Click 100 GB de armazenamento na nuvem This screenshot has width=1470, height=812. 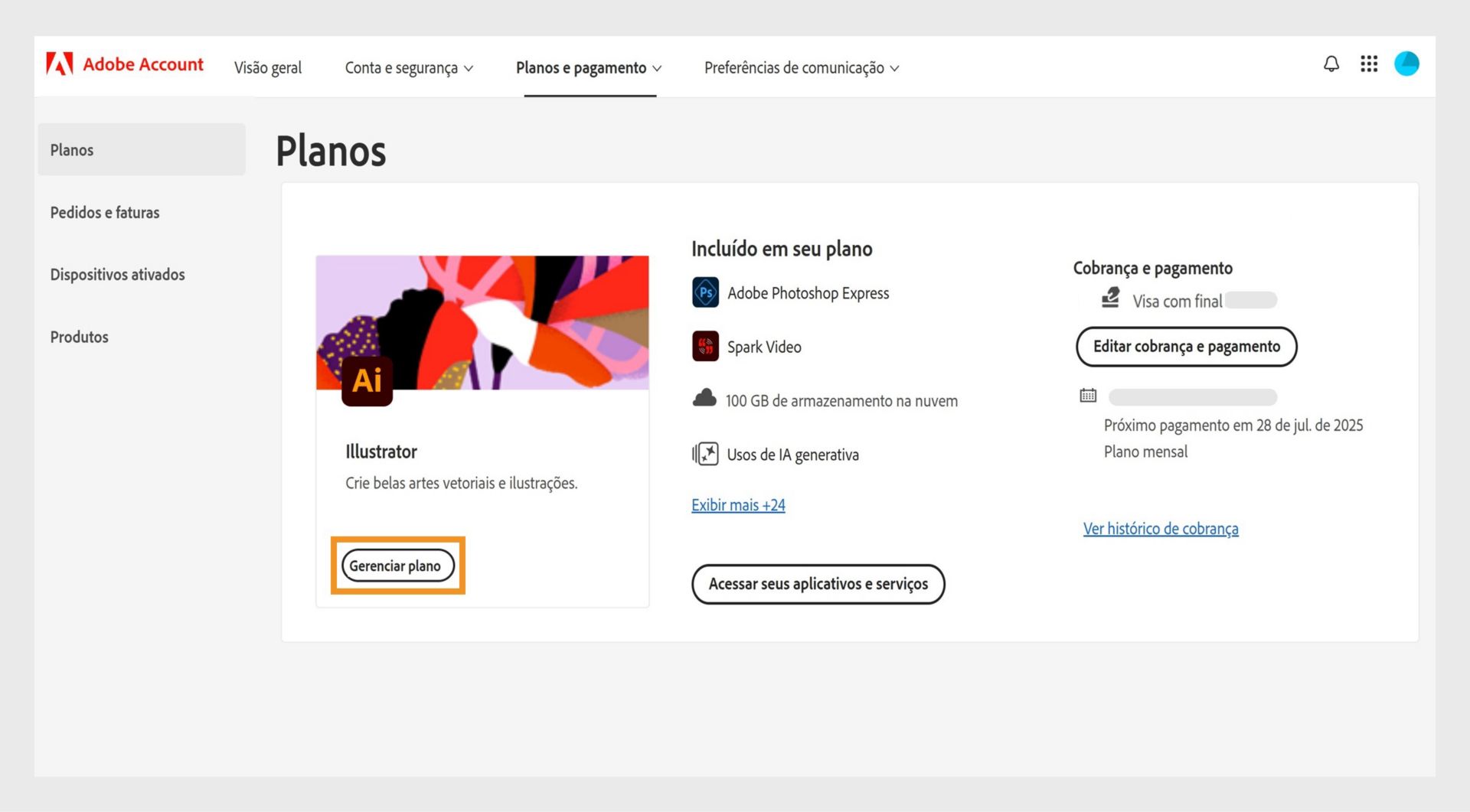pyautogui.click(x=841, y=401)
